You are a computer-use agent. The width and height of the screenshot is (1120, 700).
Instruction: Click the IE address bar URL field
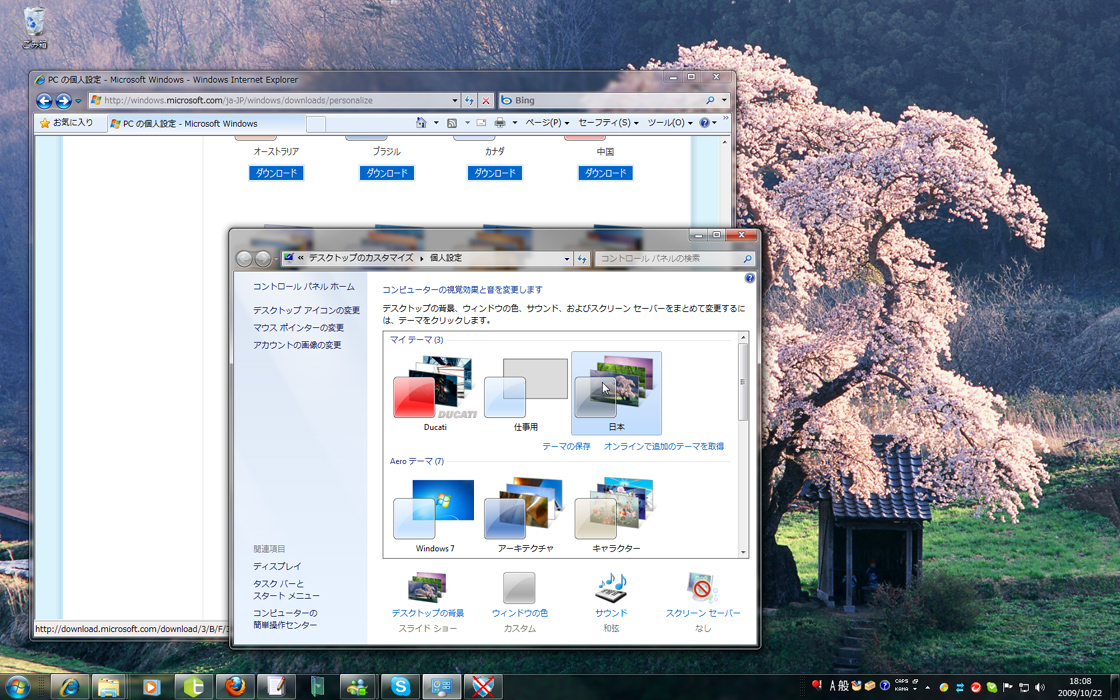(270, 101)
